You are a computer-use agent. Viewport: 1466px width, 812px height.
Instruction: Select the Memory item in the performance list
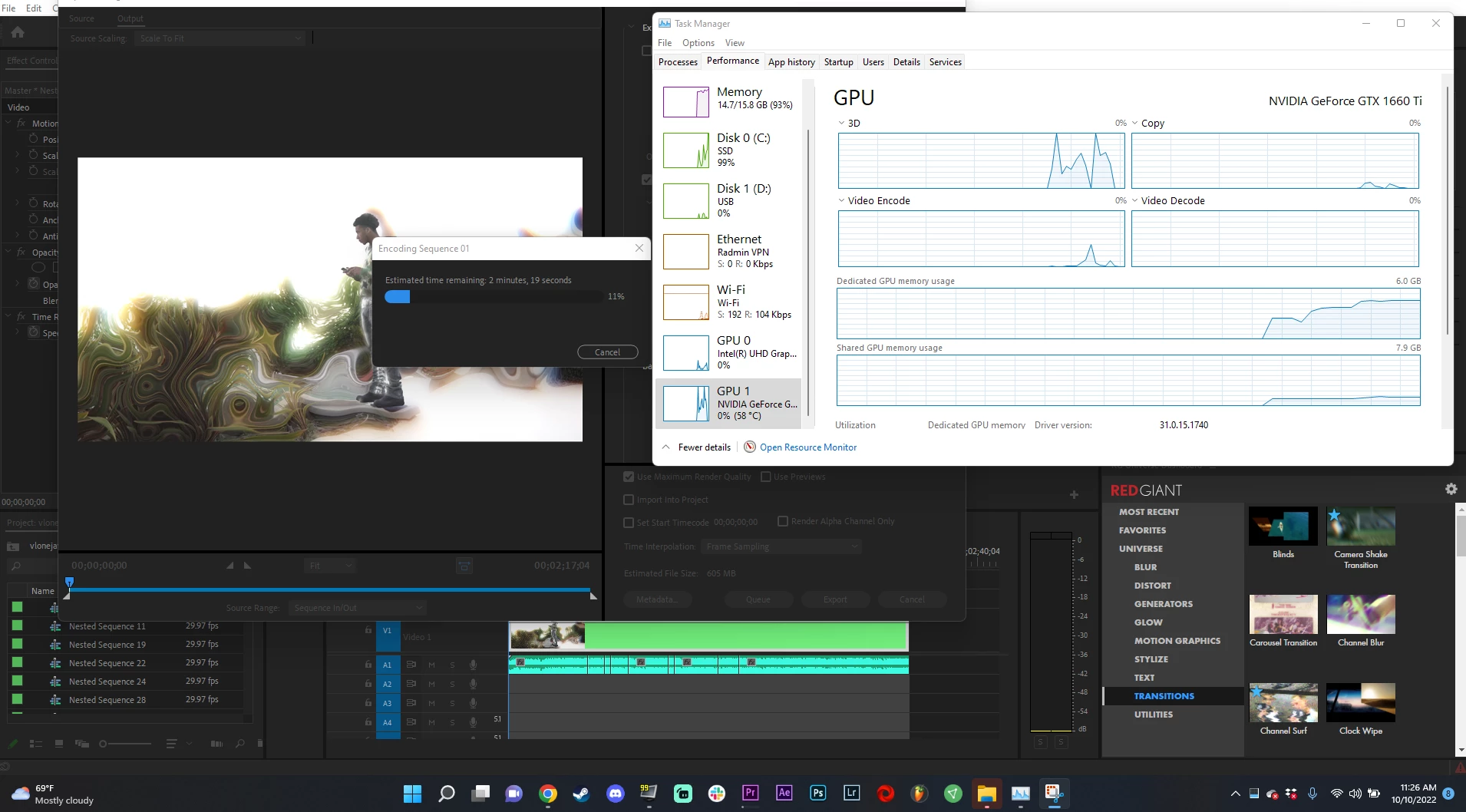click(x=729, y=101)
